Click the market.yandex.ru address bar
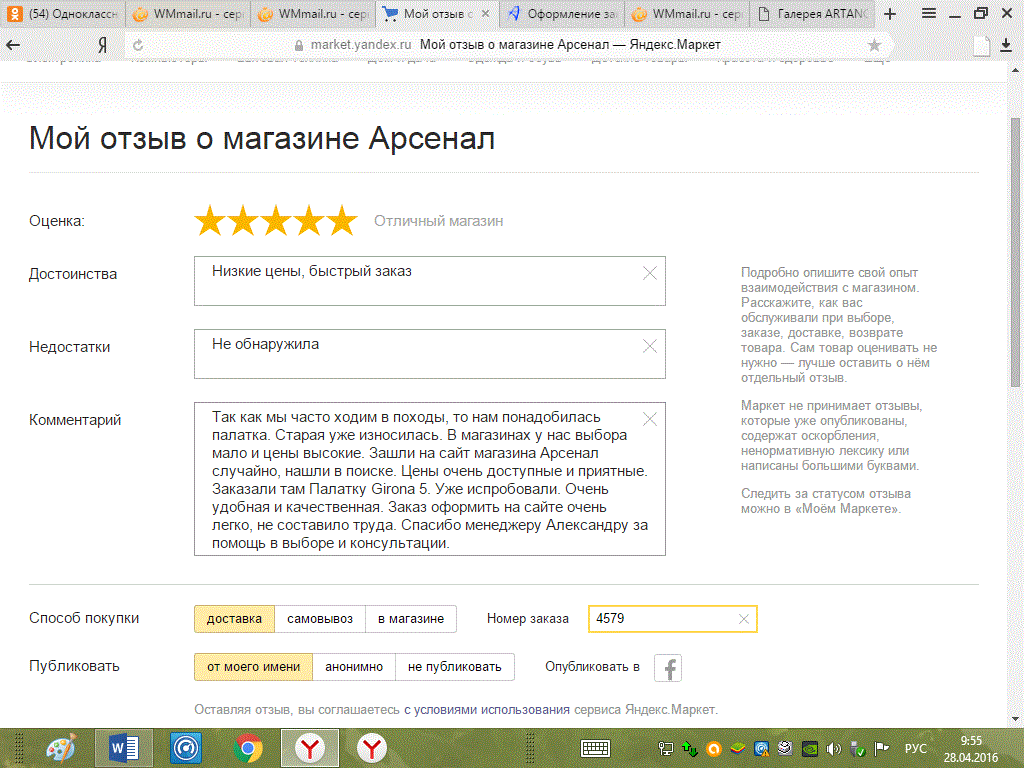This screenshot has width=1024, height=768. click(x=509, y=45)
